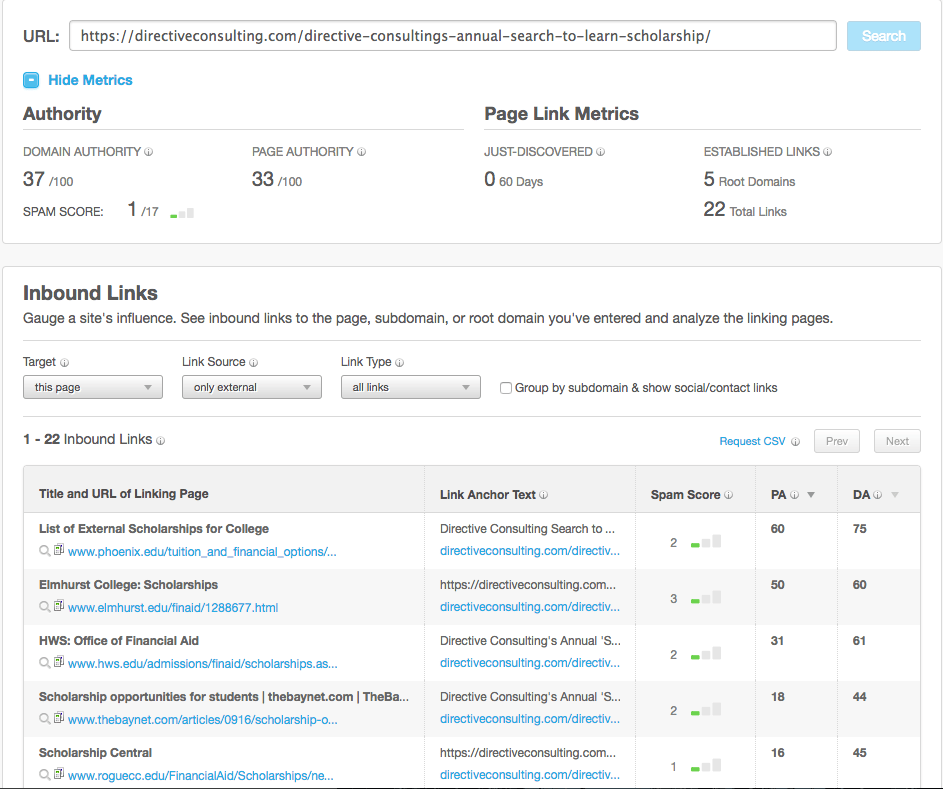Screen dimensions: 943x789
Task: Click the Hide Metrics minus icon
Action: click(x=31, y=80)
